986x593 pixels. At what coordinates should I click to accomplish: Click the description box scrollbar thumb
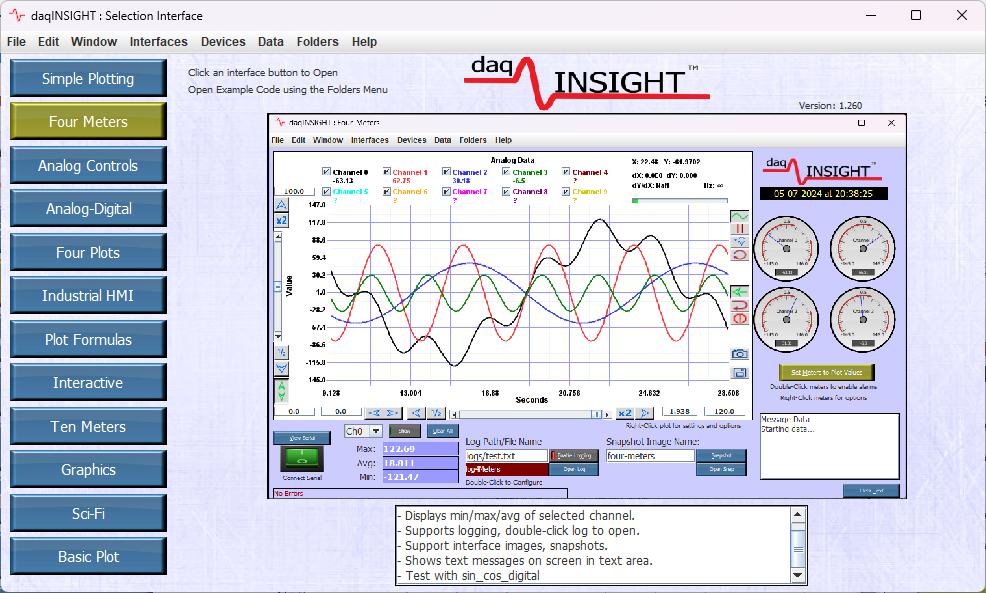pyautogui.click(x=797, y=549)
